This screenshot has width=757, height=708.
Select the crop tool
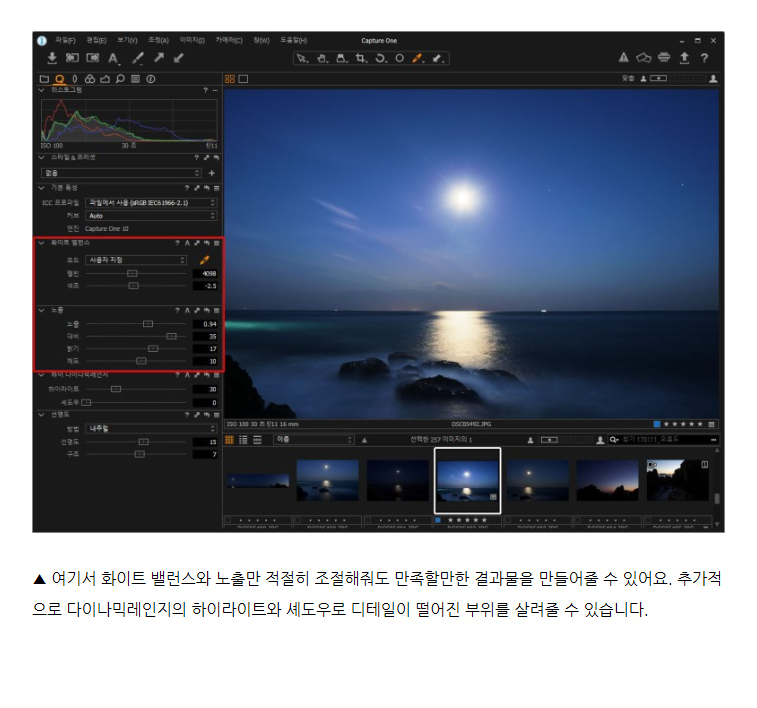(x=361, y=58)
